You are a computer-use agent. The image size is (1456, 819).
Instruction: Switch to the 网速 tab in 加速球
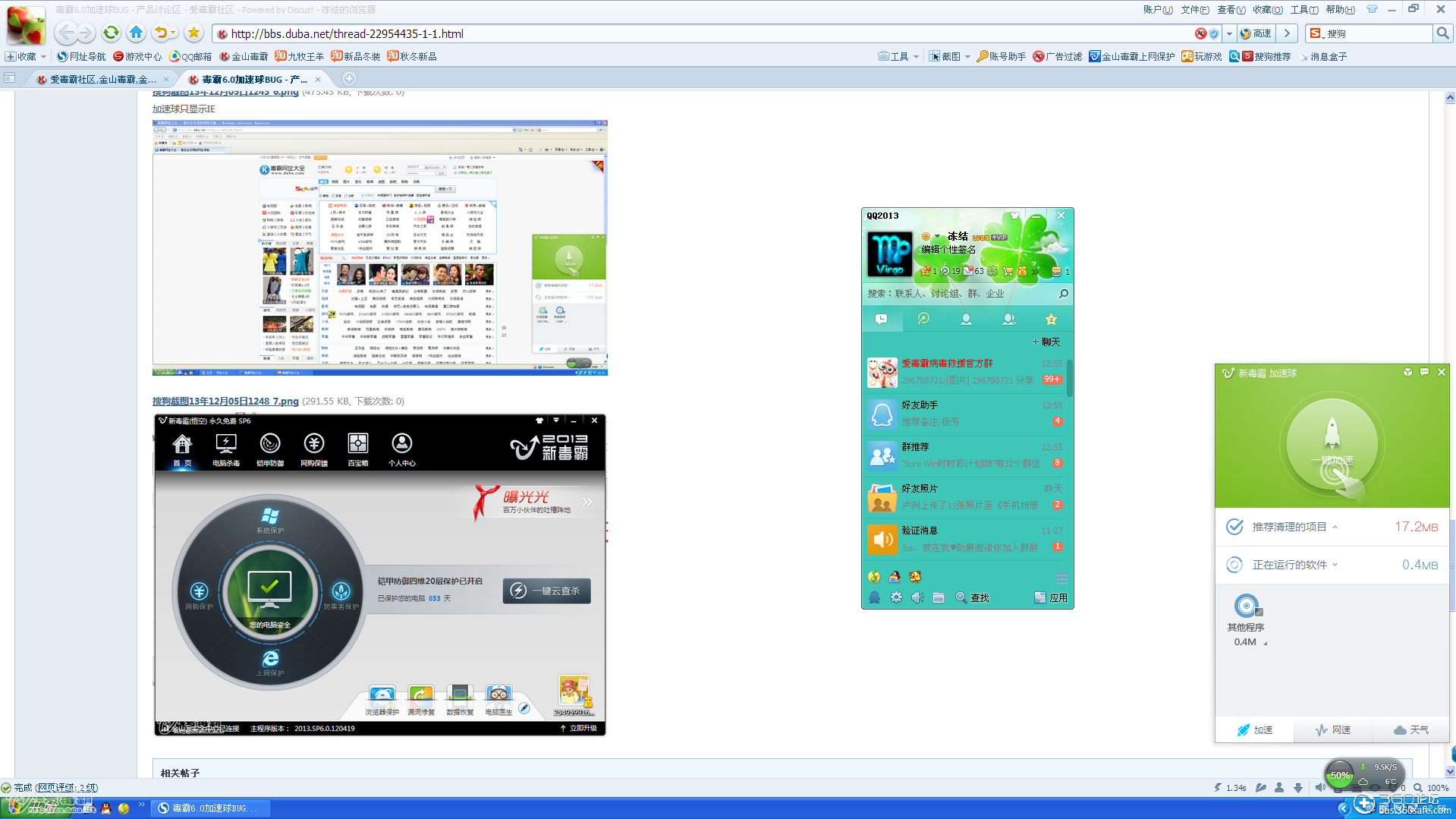click(1333, 729)
